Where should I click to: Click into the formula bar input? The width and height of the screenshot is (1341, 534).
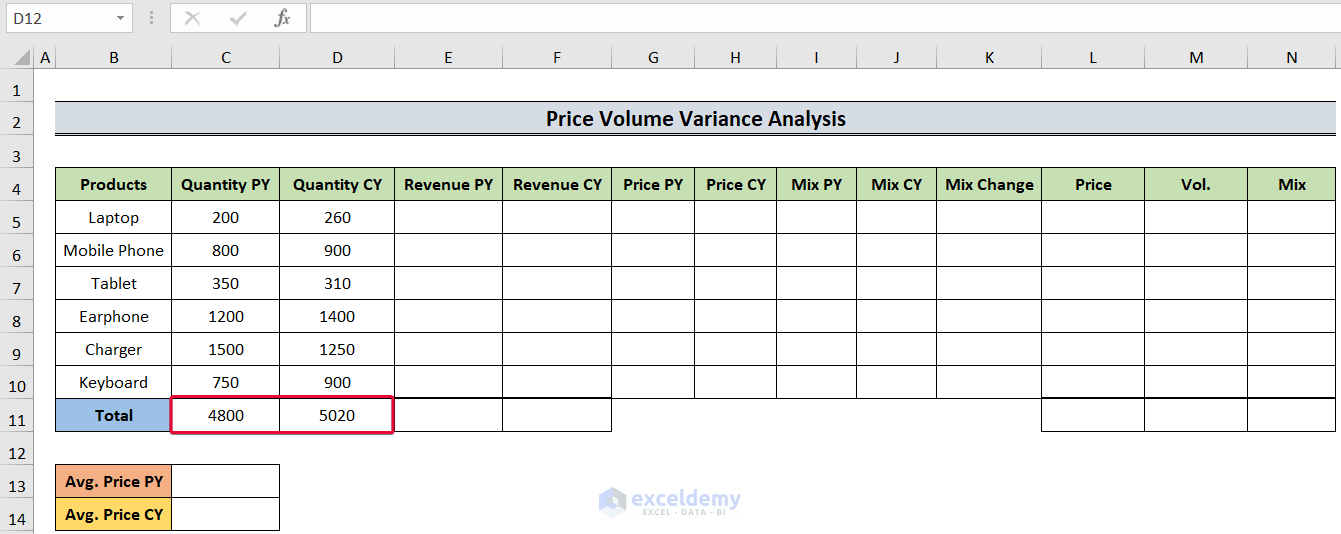(x=820, y=18)
